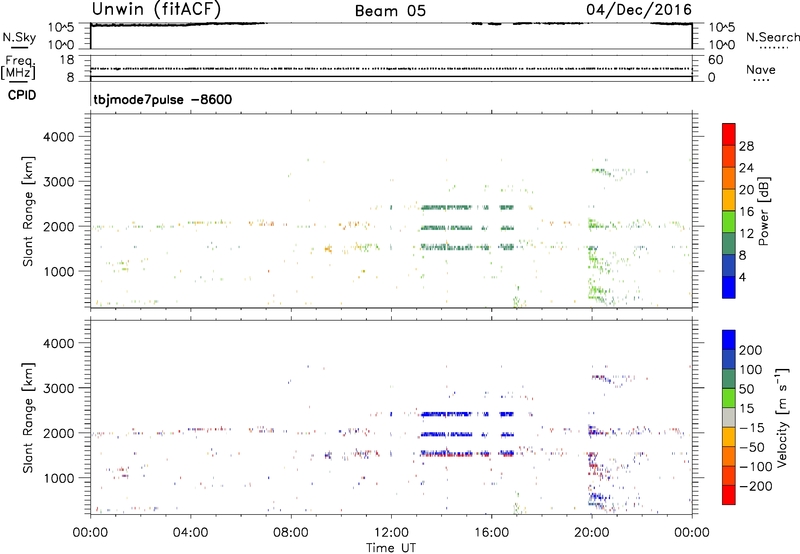Click the dotted line sample under 'N.Search'
This screenshot has width=800, height=554.
click(774, 48)
